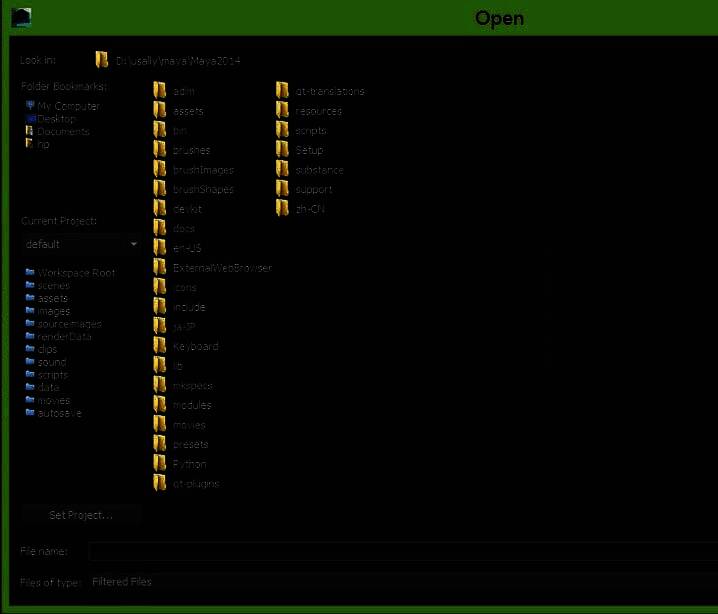Click the My Computer bookmark

coord(68,106)
